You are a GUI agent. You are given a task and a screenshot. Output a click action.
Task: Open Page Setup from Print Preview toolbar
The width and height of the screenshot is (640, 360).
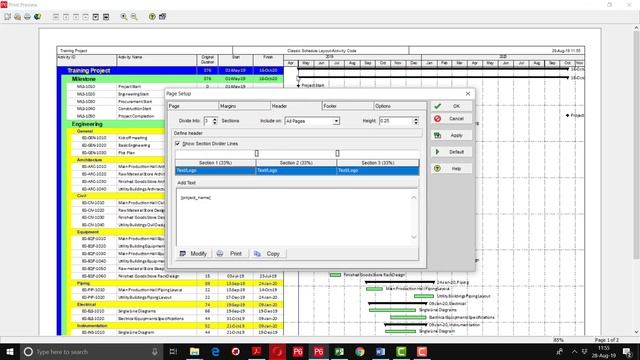tap(7, 17)
